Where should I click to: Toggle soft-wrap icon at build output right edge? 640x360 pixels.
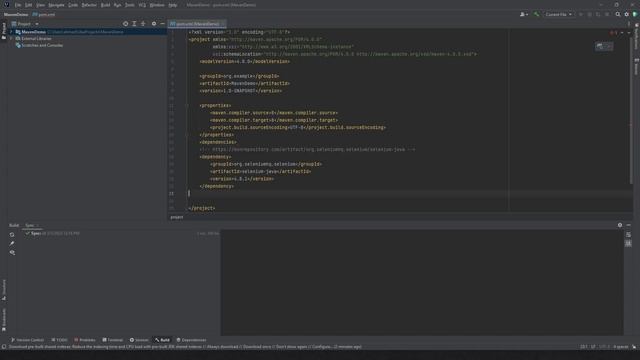click(629, 235)
